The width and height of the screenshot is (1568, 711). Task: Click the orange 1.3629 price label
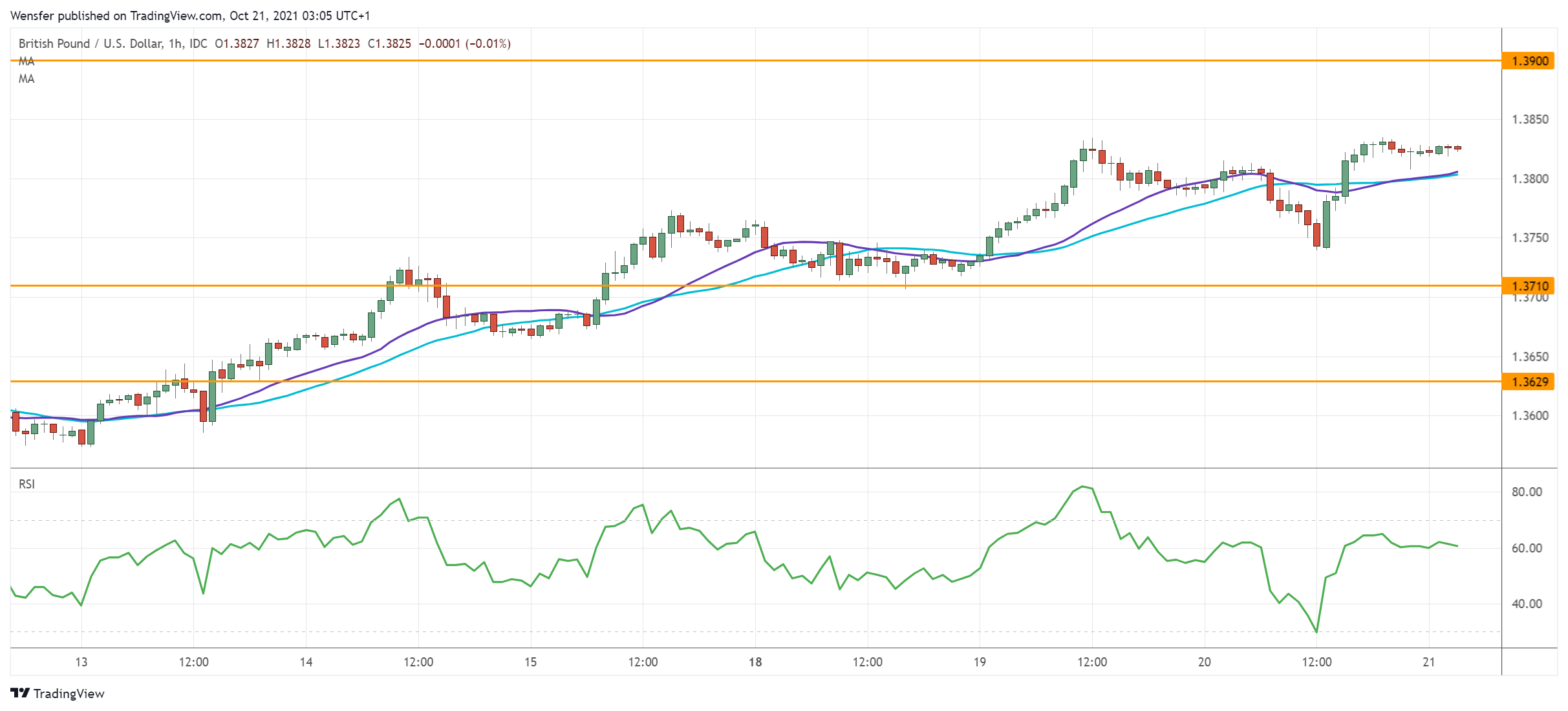[x=1529, y=382]
